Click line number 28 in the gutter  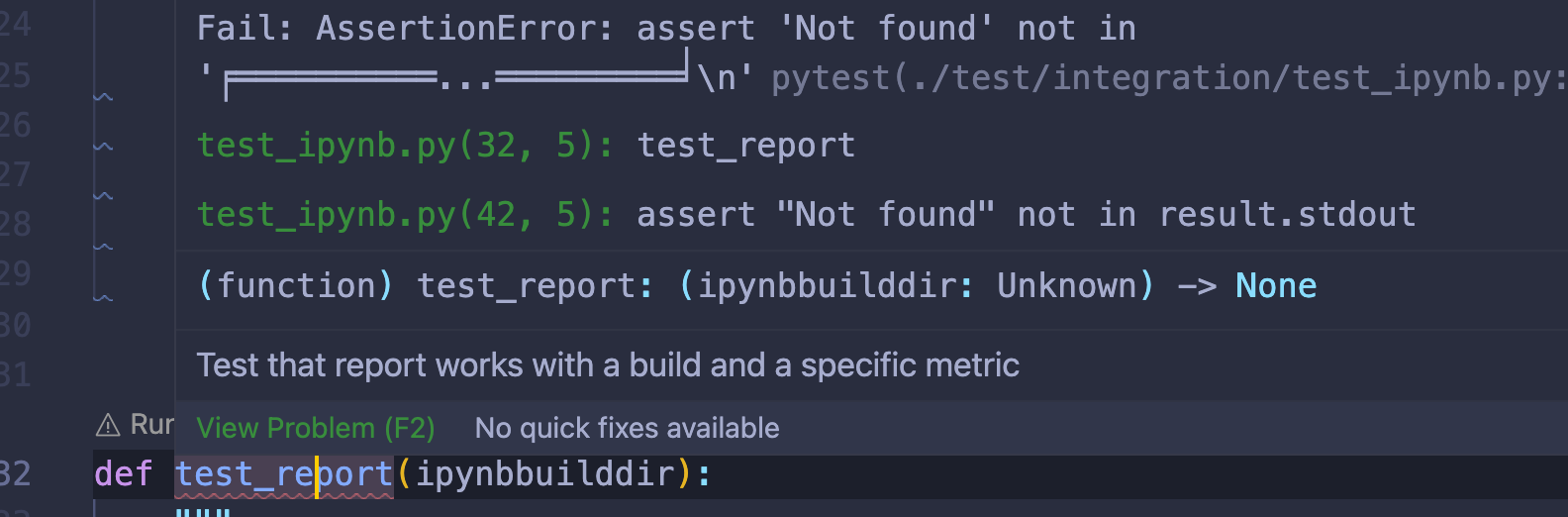point(16,224)
